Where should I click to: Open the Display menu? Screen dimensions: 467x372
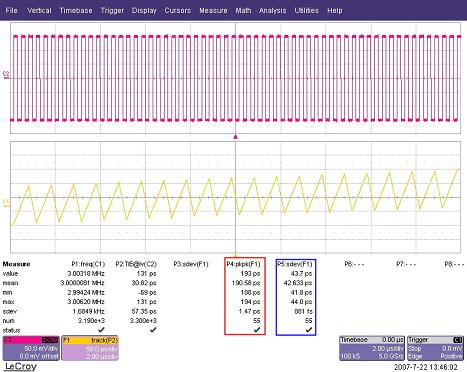coord(144,10)
